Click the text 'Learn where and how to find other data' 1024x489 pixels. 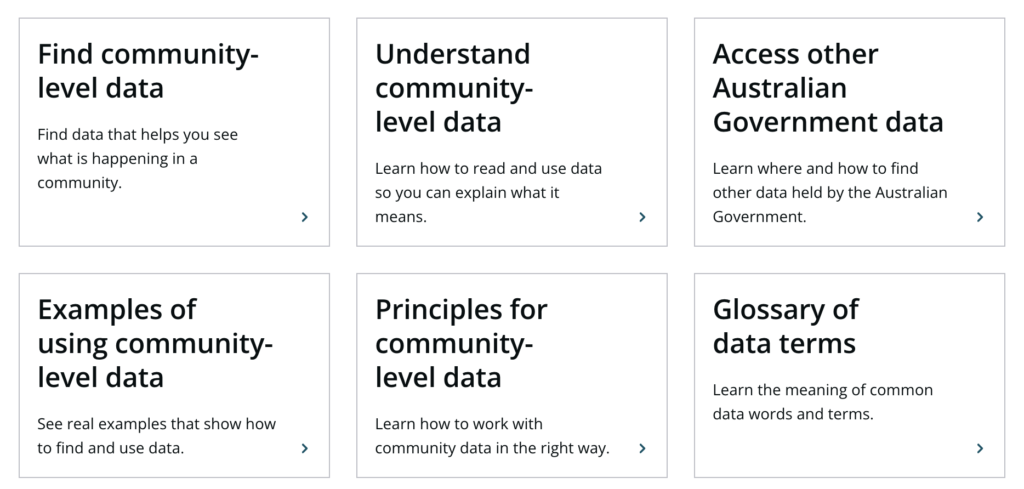[816, 180]
